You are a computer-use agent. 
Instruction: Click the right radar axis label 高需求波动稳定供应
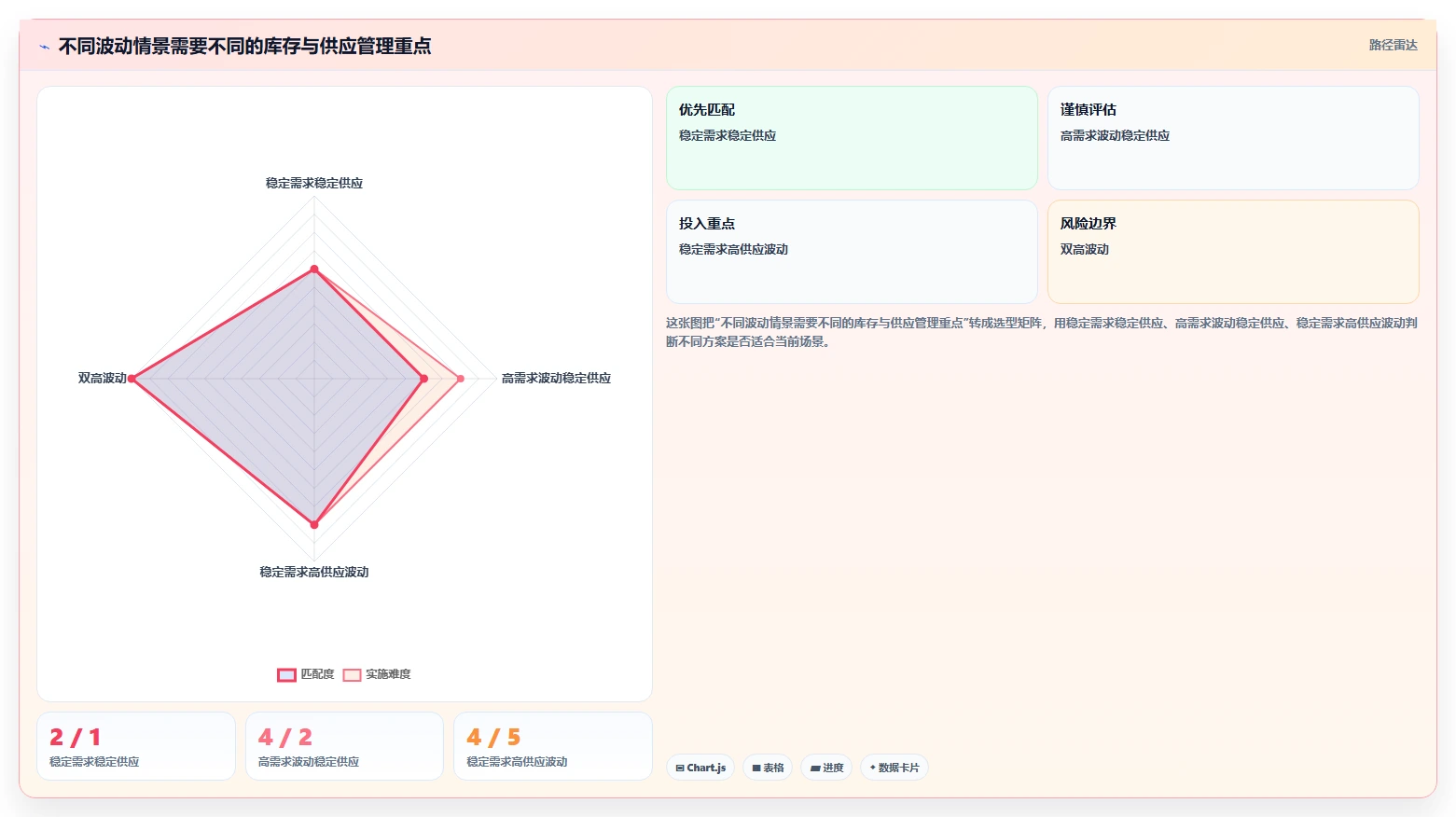pos(556,379)
